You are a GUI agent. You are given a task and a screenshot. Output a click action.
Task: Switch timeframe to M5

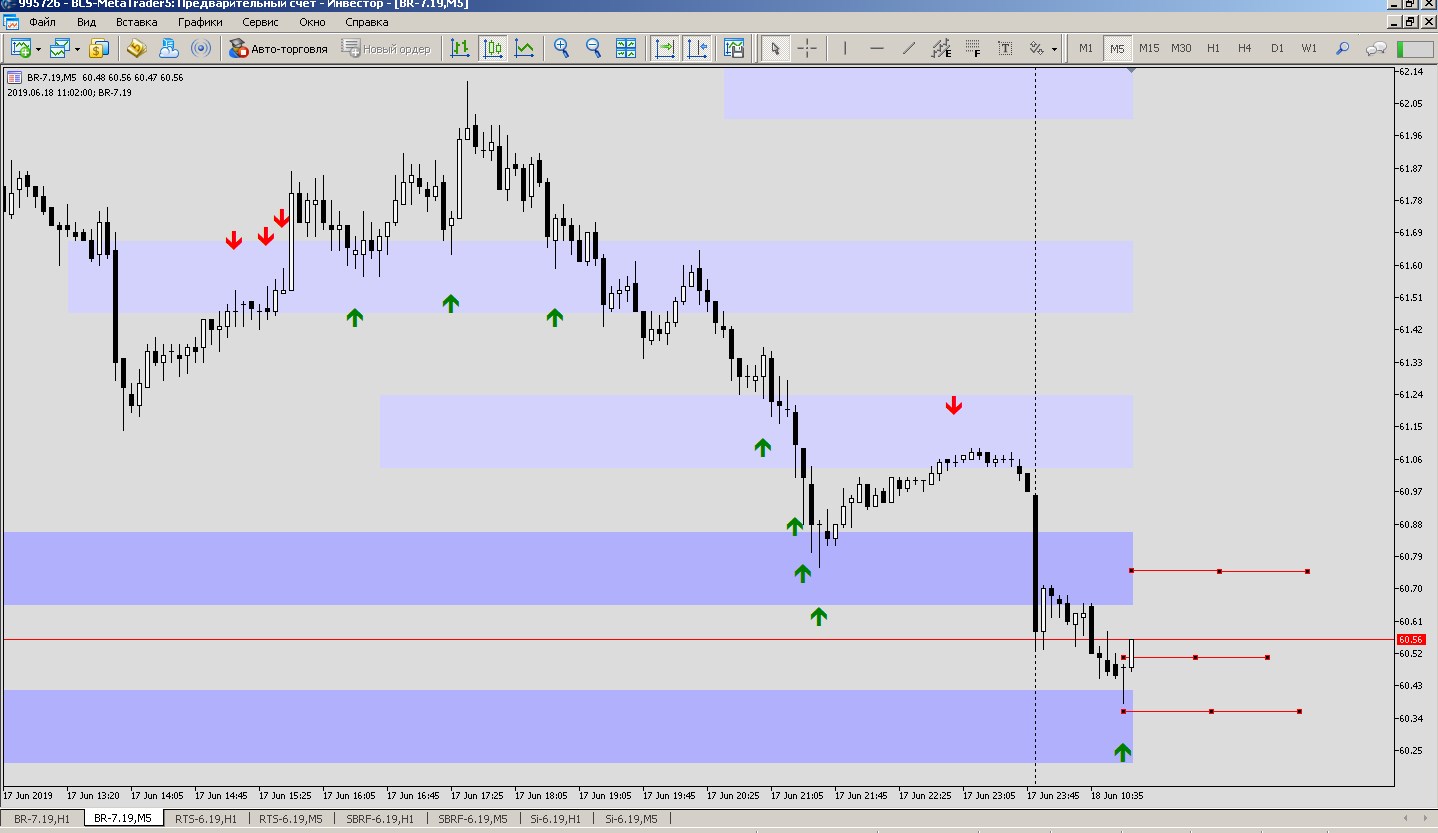(1117, 48)
